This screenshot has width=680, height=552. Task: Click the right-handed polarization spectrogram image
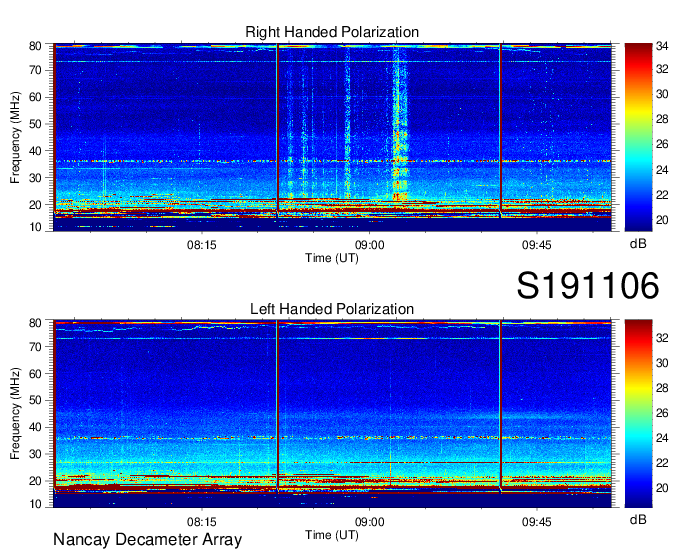pos(332,137)
